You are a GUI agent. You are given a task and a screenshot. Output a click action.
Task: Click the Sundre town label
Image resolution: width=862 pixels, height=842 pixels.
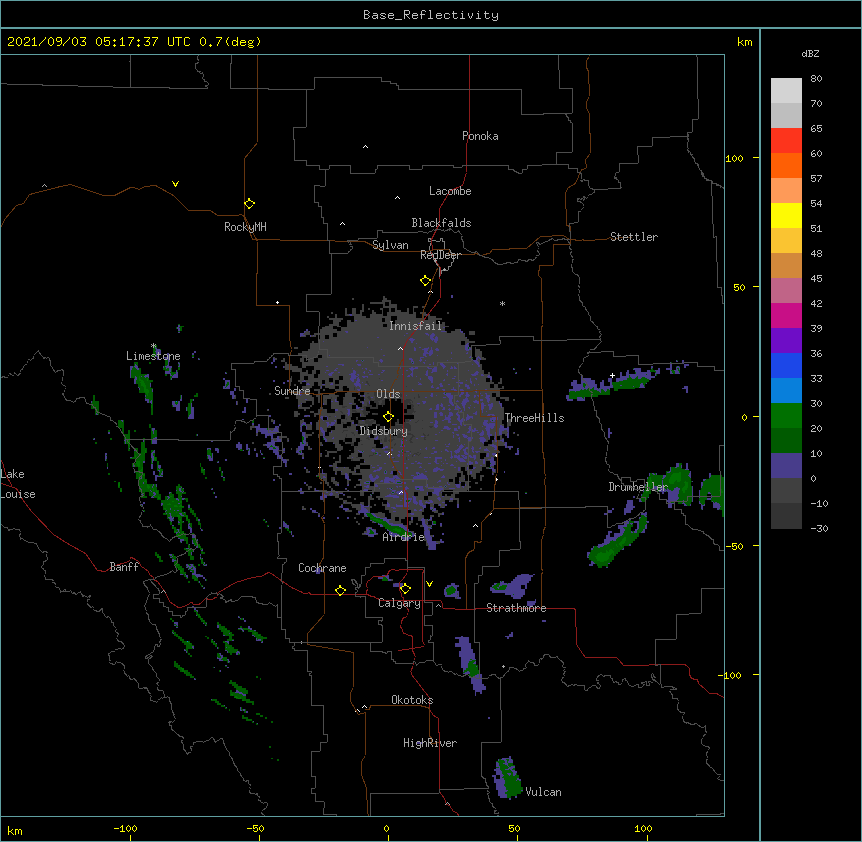292,391
